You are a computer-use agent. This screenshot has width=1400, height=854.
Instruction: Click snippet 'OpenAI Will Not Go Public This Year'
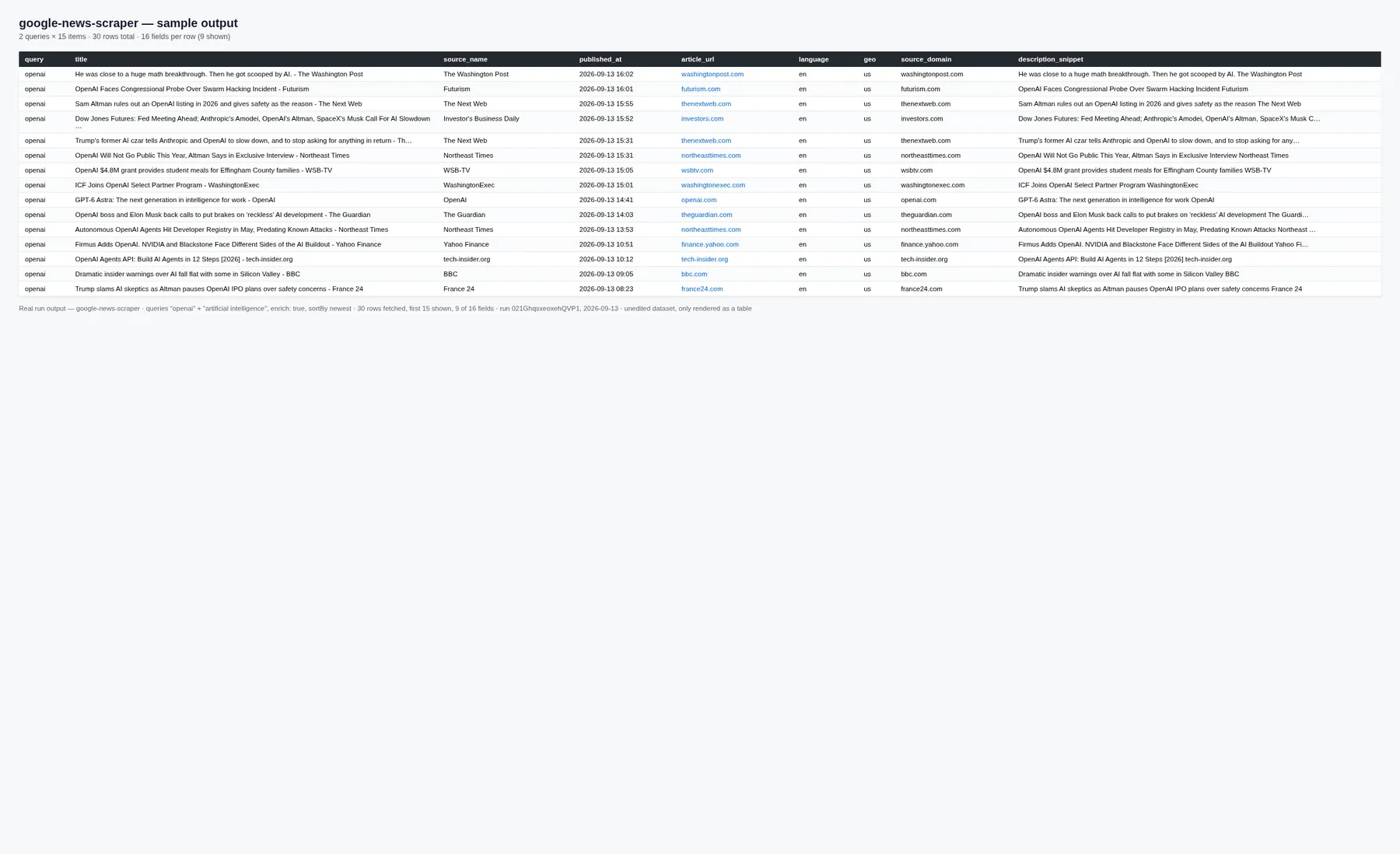click(x=1153, y=156)
